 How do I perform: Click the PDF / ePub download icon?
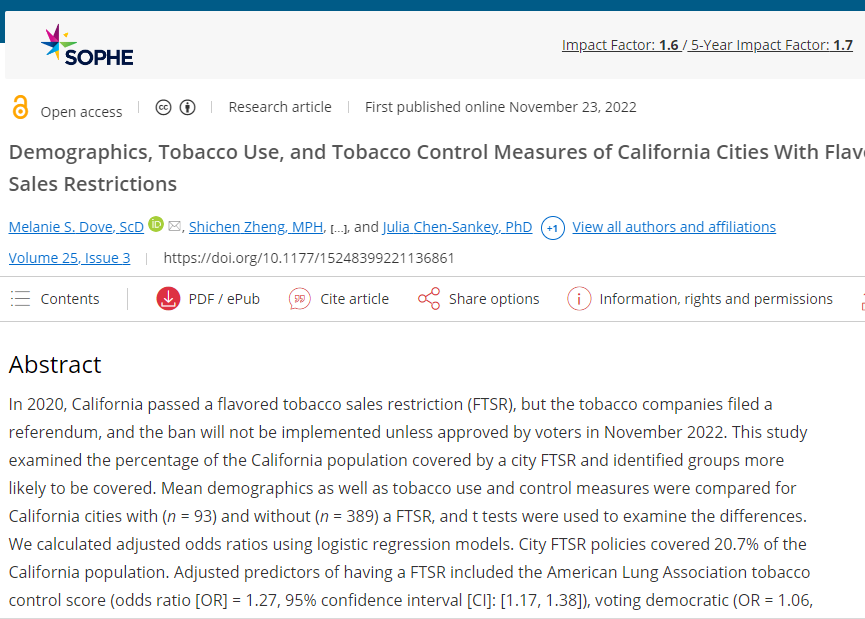[168, 299]
